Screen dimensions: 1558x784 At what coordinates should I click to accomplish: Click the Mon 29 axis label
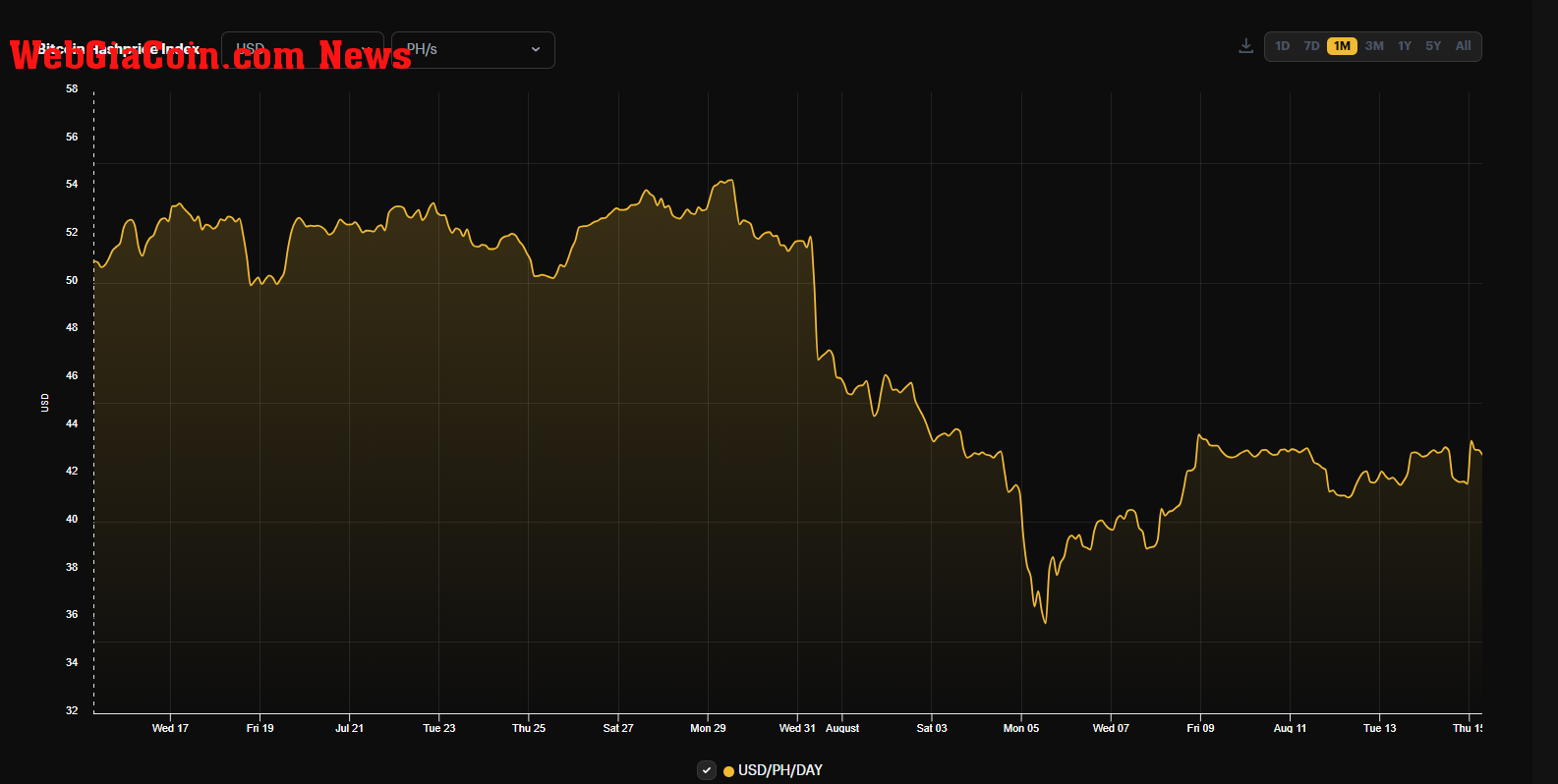coord(708,728)
